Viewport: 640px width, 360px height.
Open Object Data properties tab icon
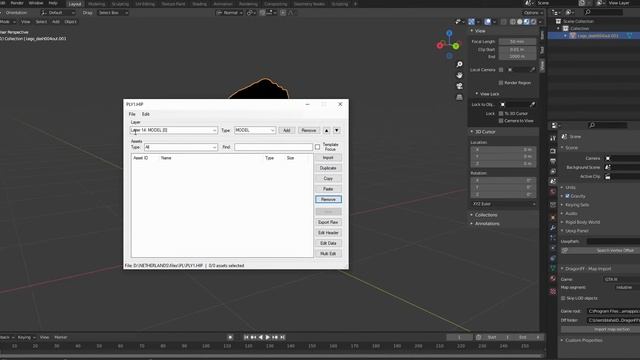coord(553,268)
